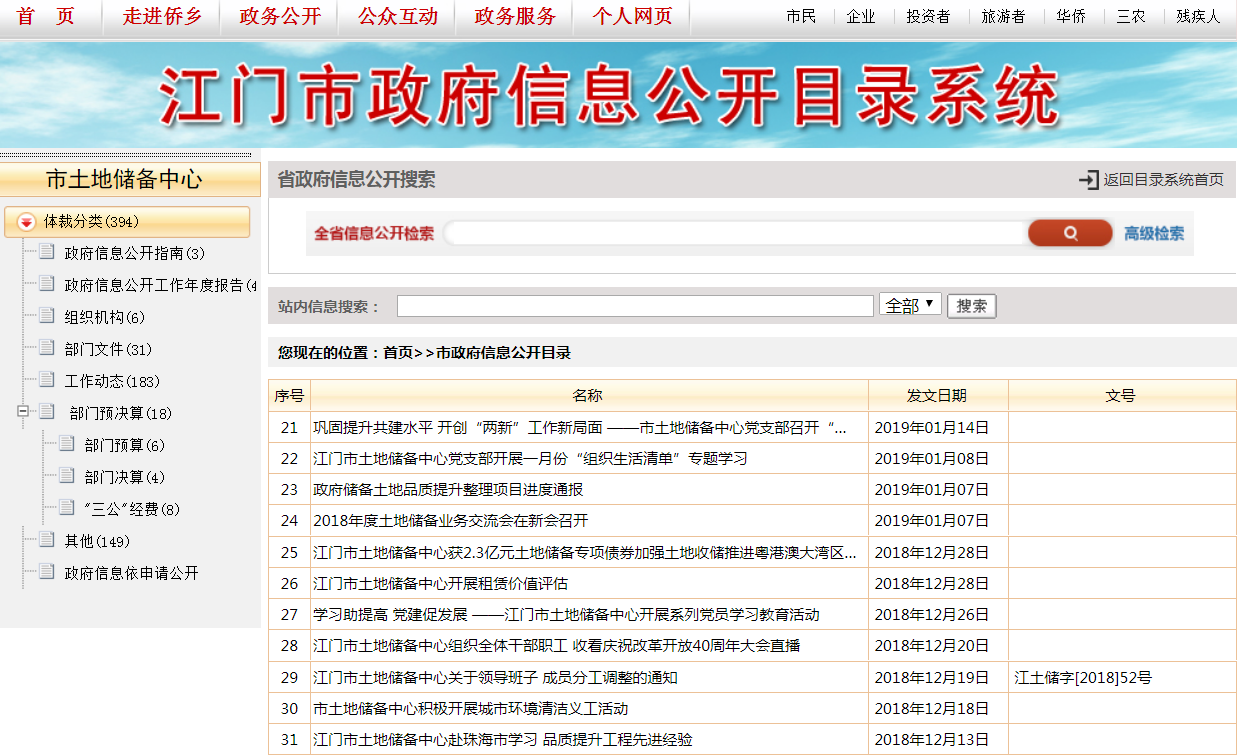This screenshot has height=755, width=1237.
Task: Click the red magnifier search button
Action: pos(1069,233)
